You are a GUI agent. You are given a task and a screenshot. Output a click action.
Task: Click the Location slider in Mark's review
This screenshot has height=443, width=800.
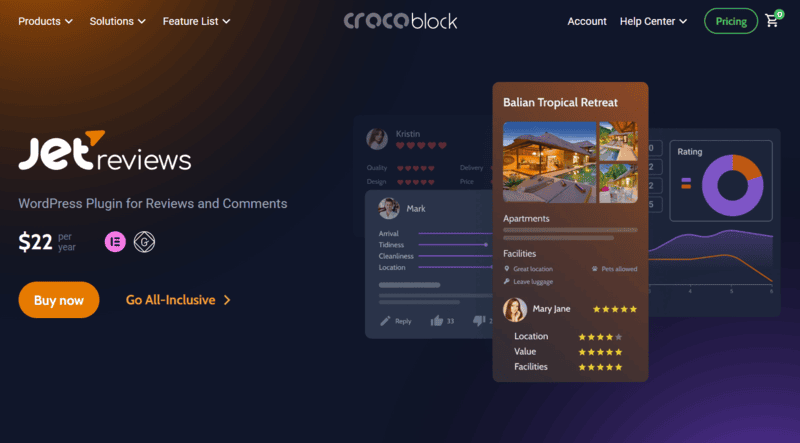point(455,267)
